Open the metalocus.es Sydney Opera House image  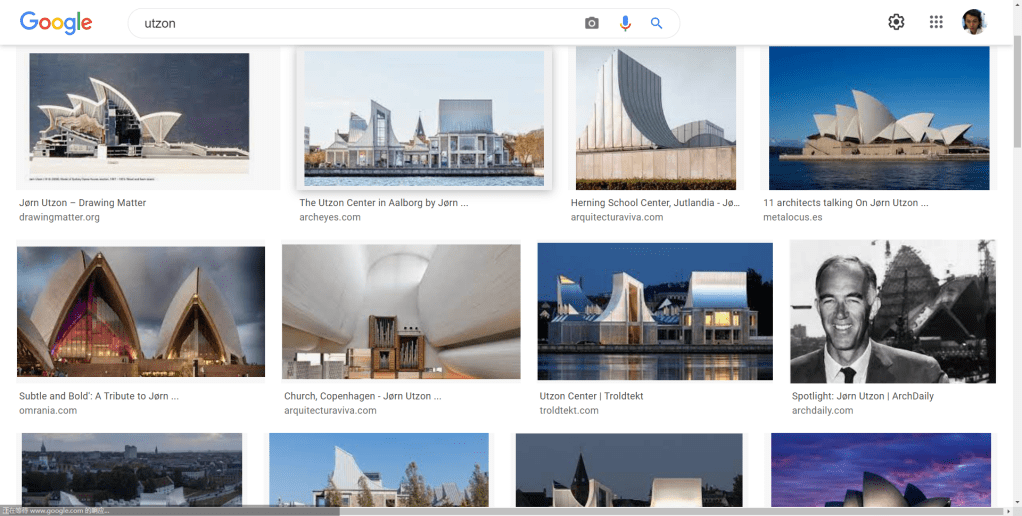879,117
